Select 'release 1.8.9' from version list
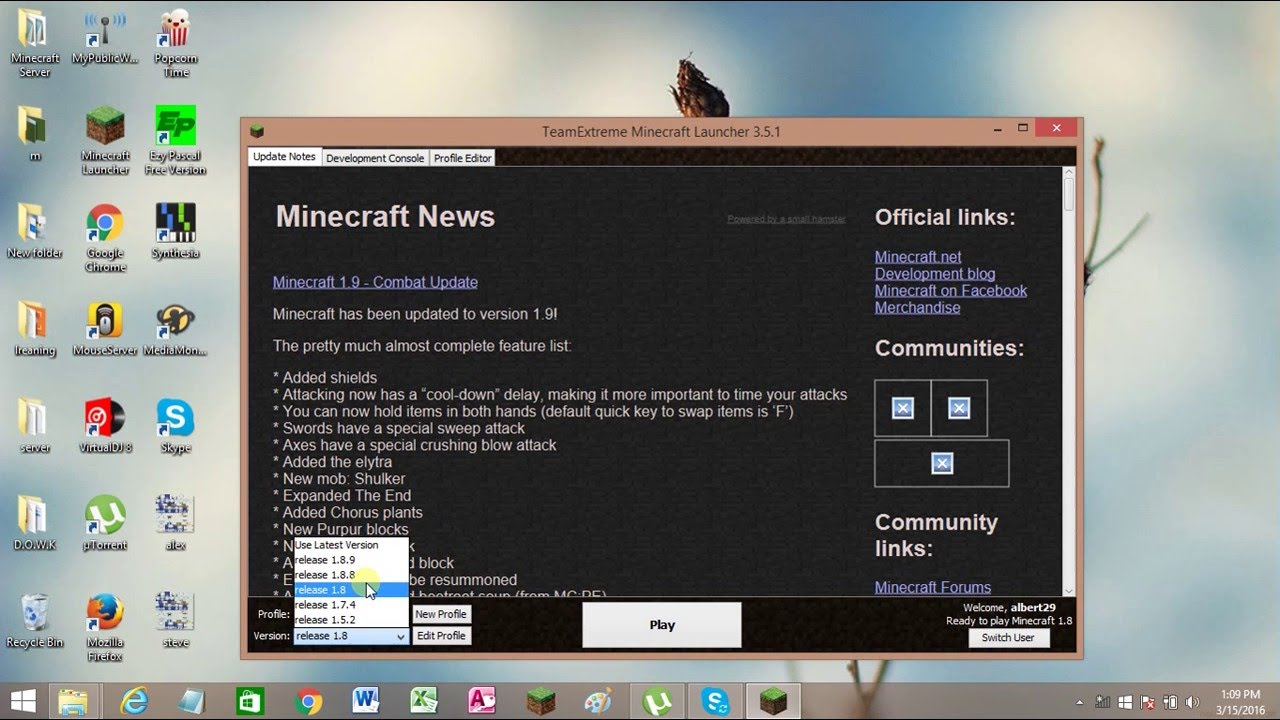The width and height of the screenshot is (1280, 720). 351,560
